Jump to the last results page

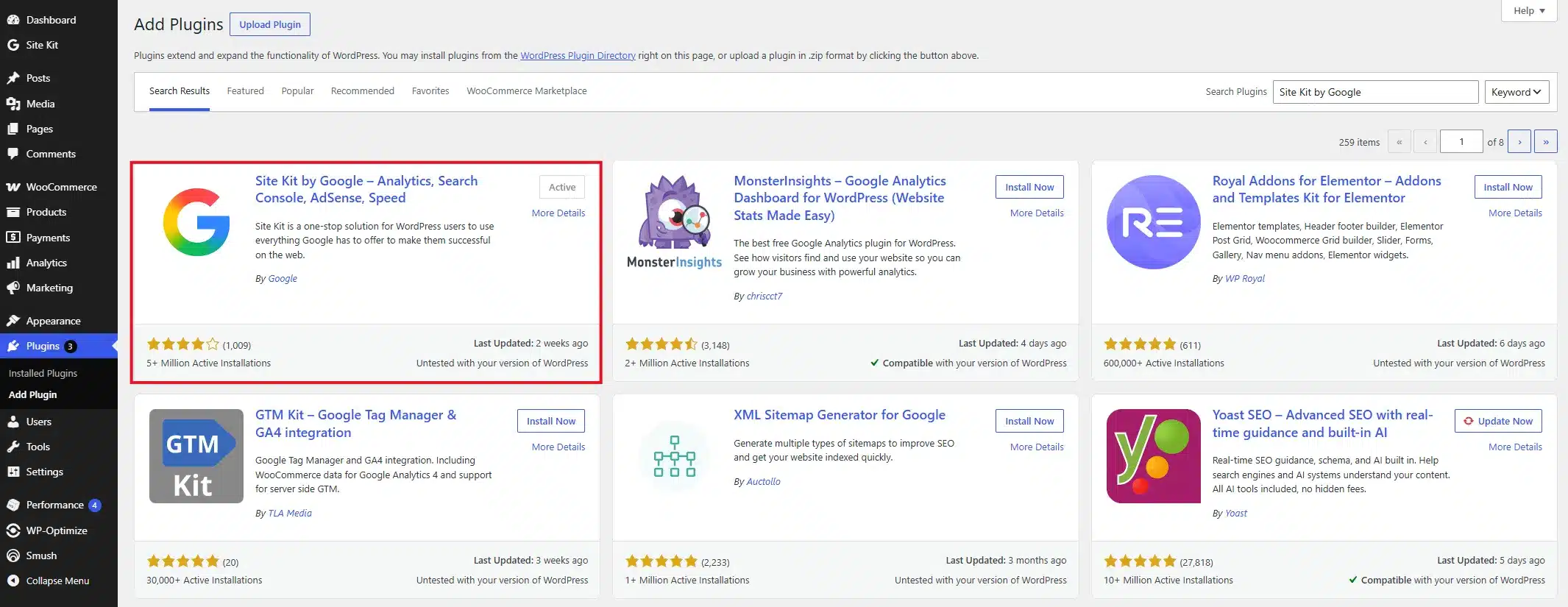coord(1546,141)
